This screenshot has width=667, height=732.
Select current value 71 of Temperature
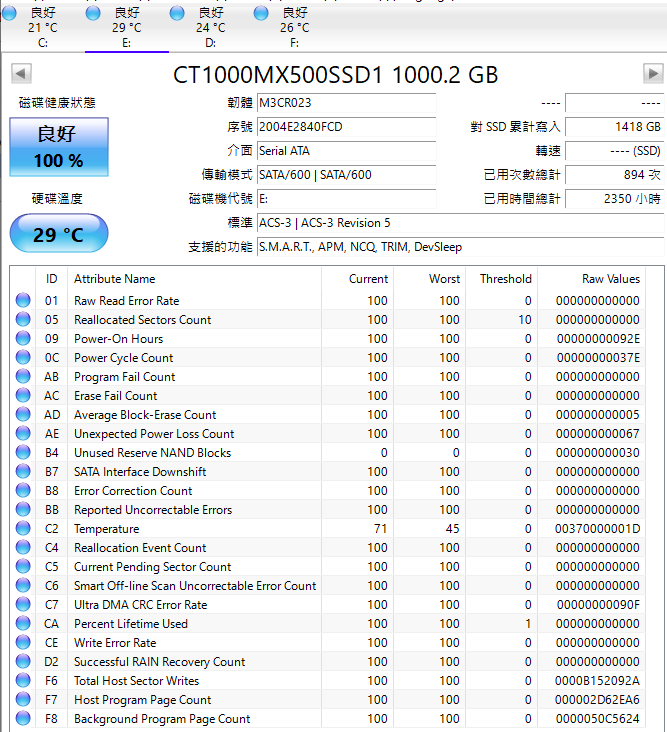tap(380, 529)
